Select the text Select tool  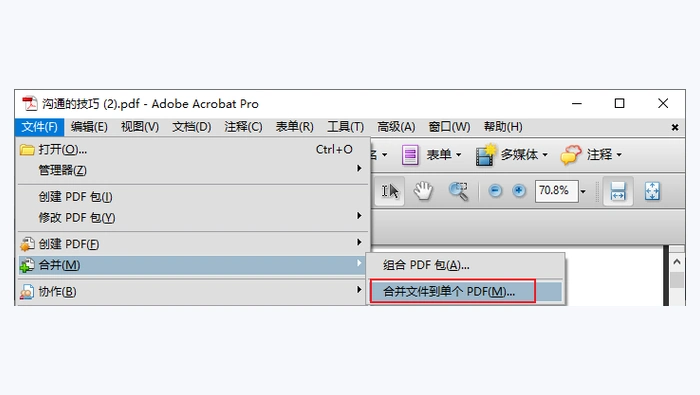click(389, 191)
